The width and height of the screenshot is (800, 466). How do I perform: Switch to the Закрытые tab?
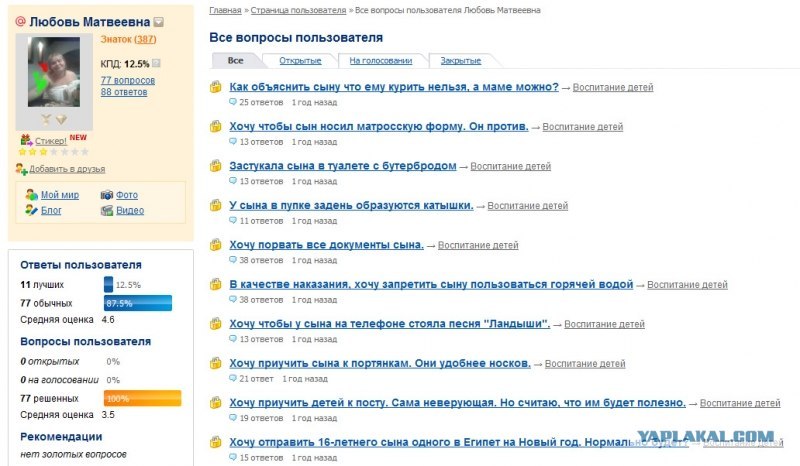(461, 60)
